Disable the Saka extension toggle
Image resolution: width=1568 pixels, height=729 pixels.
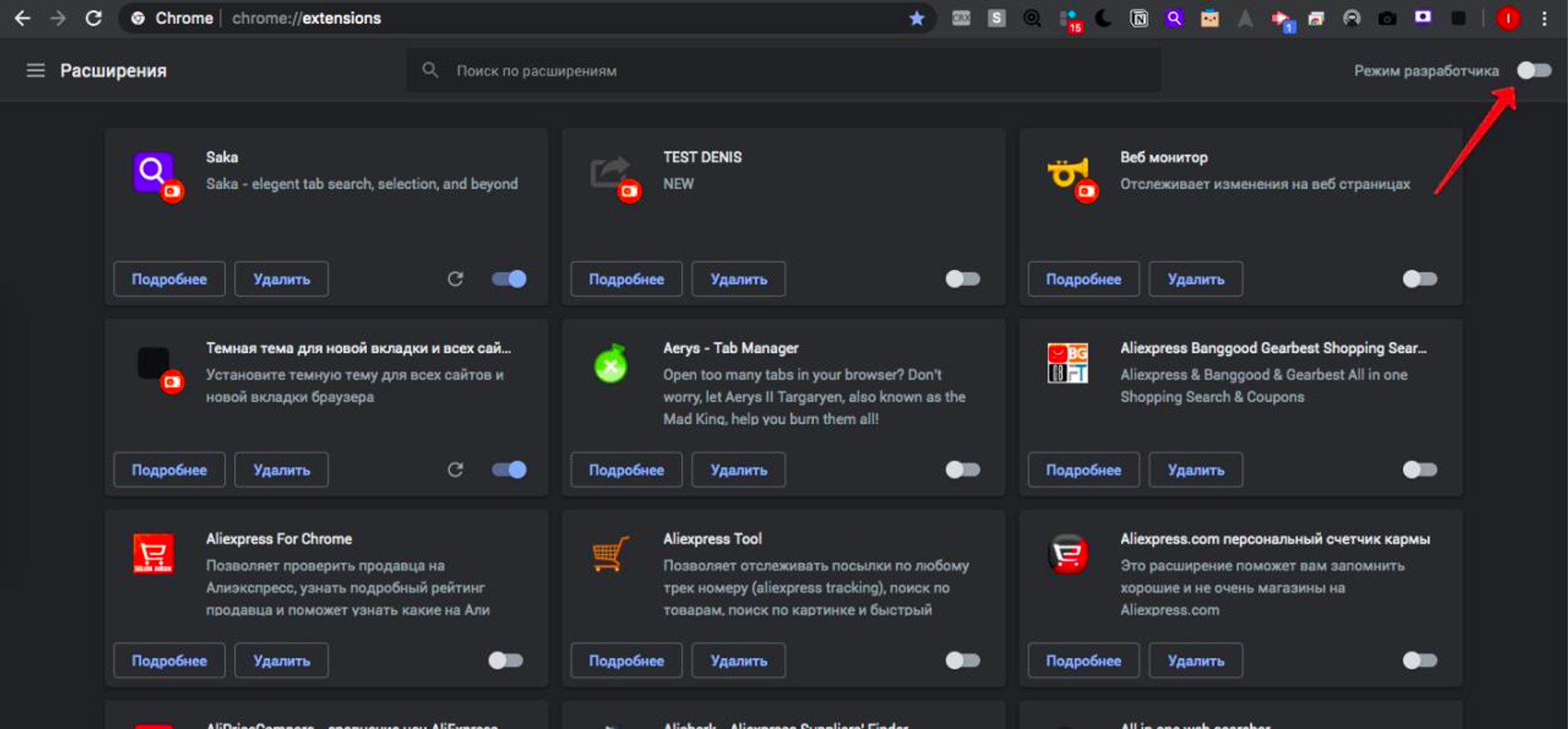[509, 279]
